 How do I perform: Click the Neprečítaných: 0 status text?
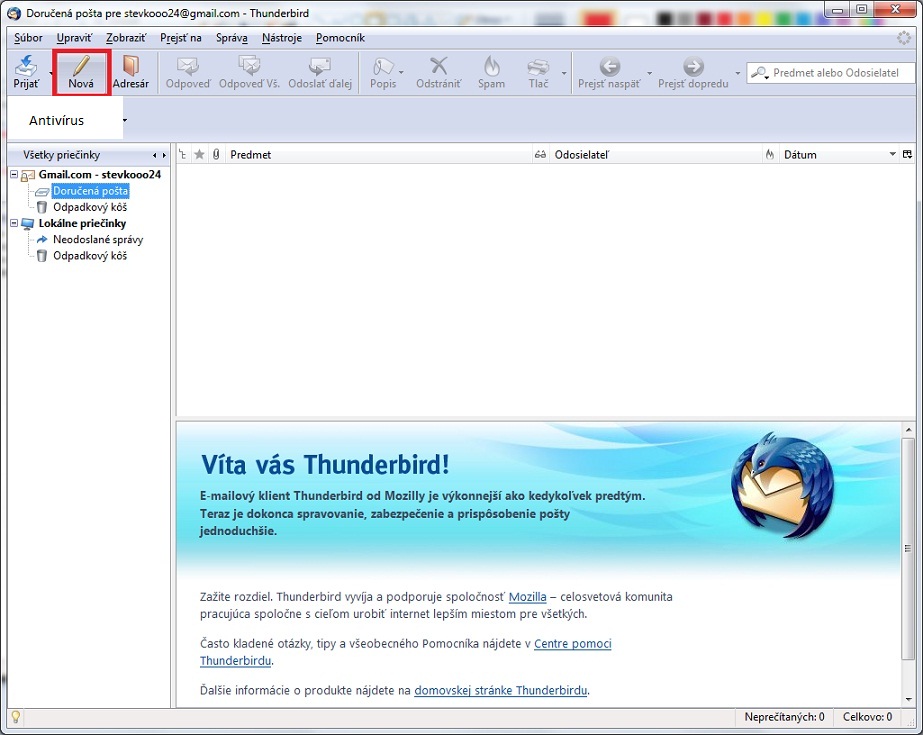point(784,717)
